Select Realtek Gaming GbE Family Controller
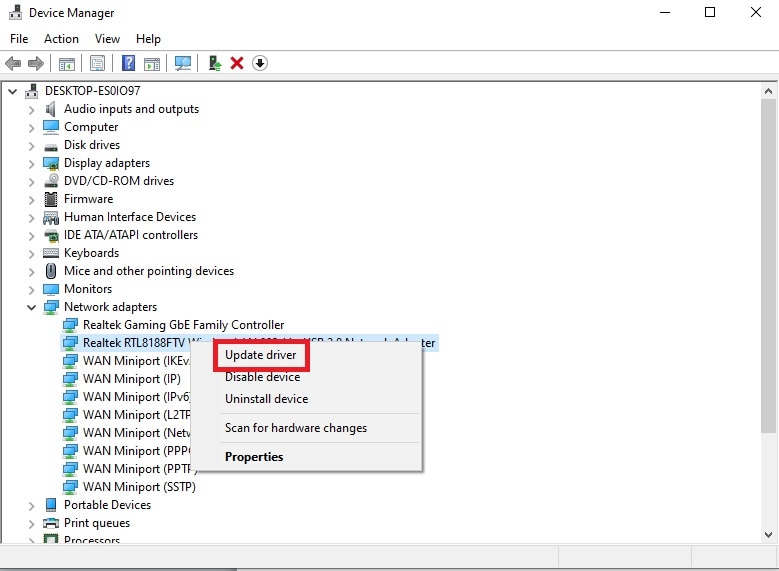The height and width of the screenshot is (571, 779). [183, 325]
